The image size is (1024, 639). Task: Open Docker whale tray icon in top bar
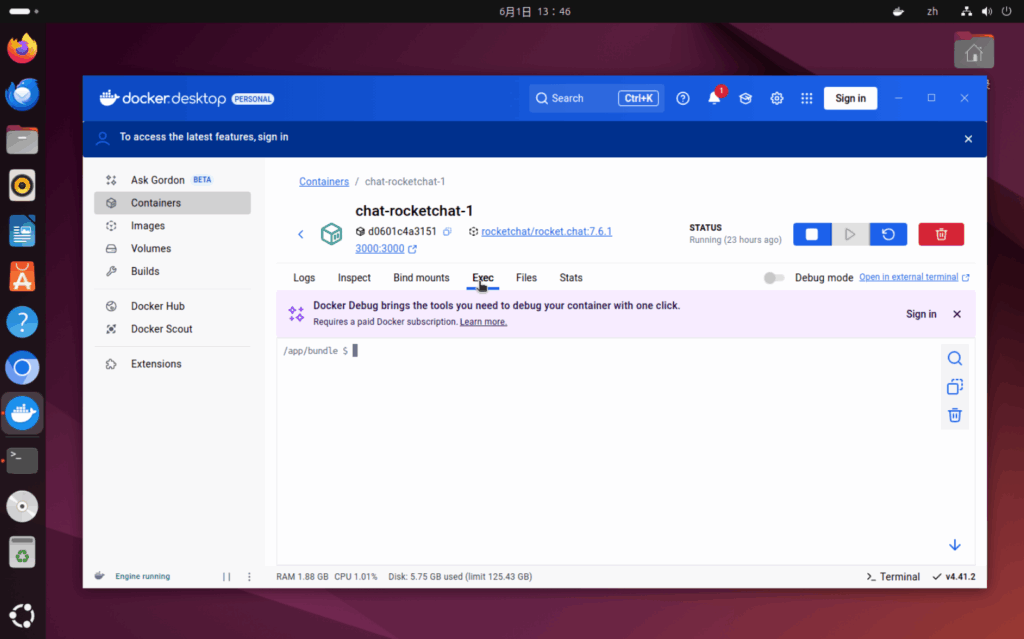(x=899, y=11)
